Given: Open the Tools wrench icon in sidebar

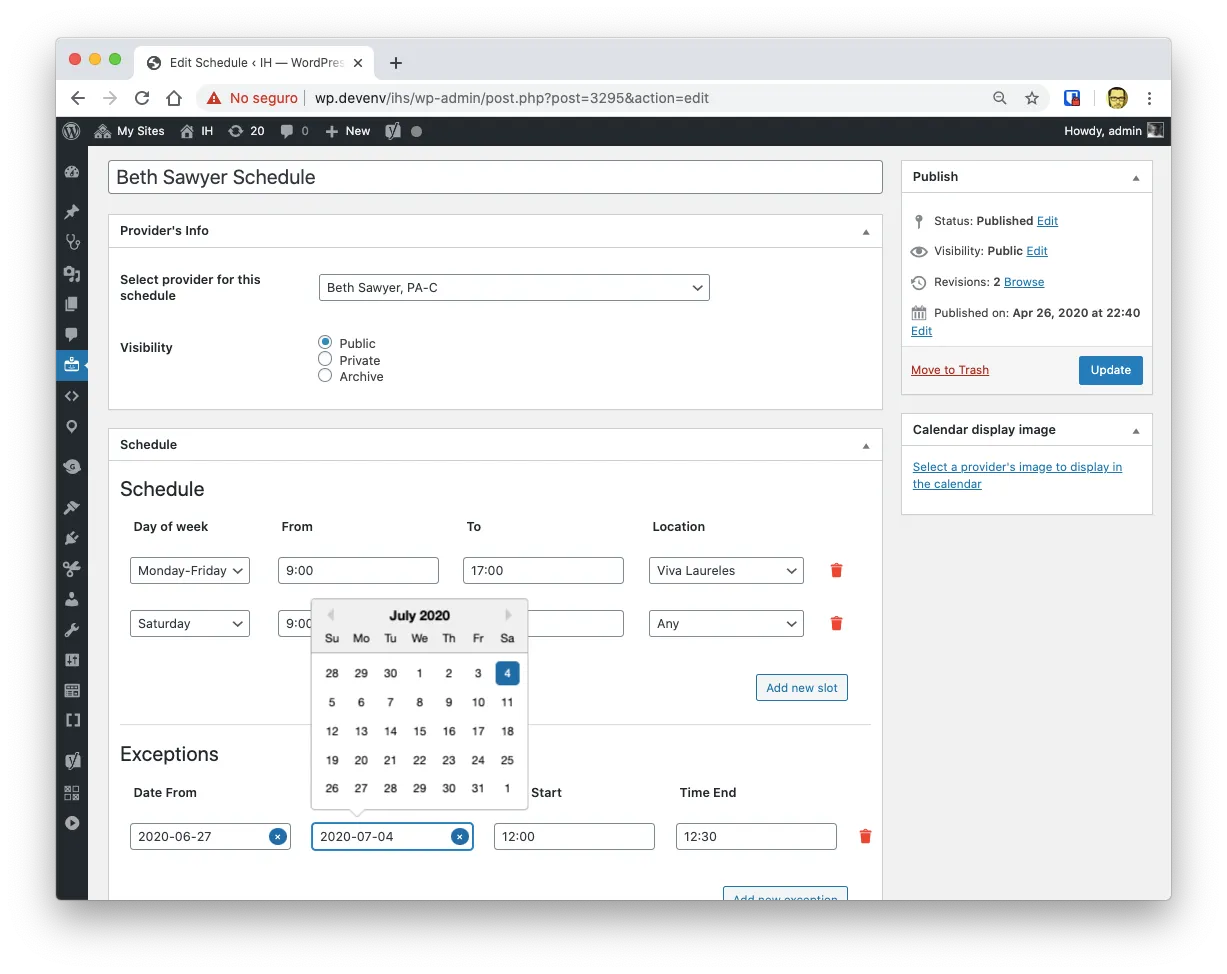Looking at the screenshot, I should pos(71,630).
